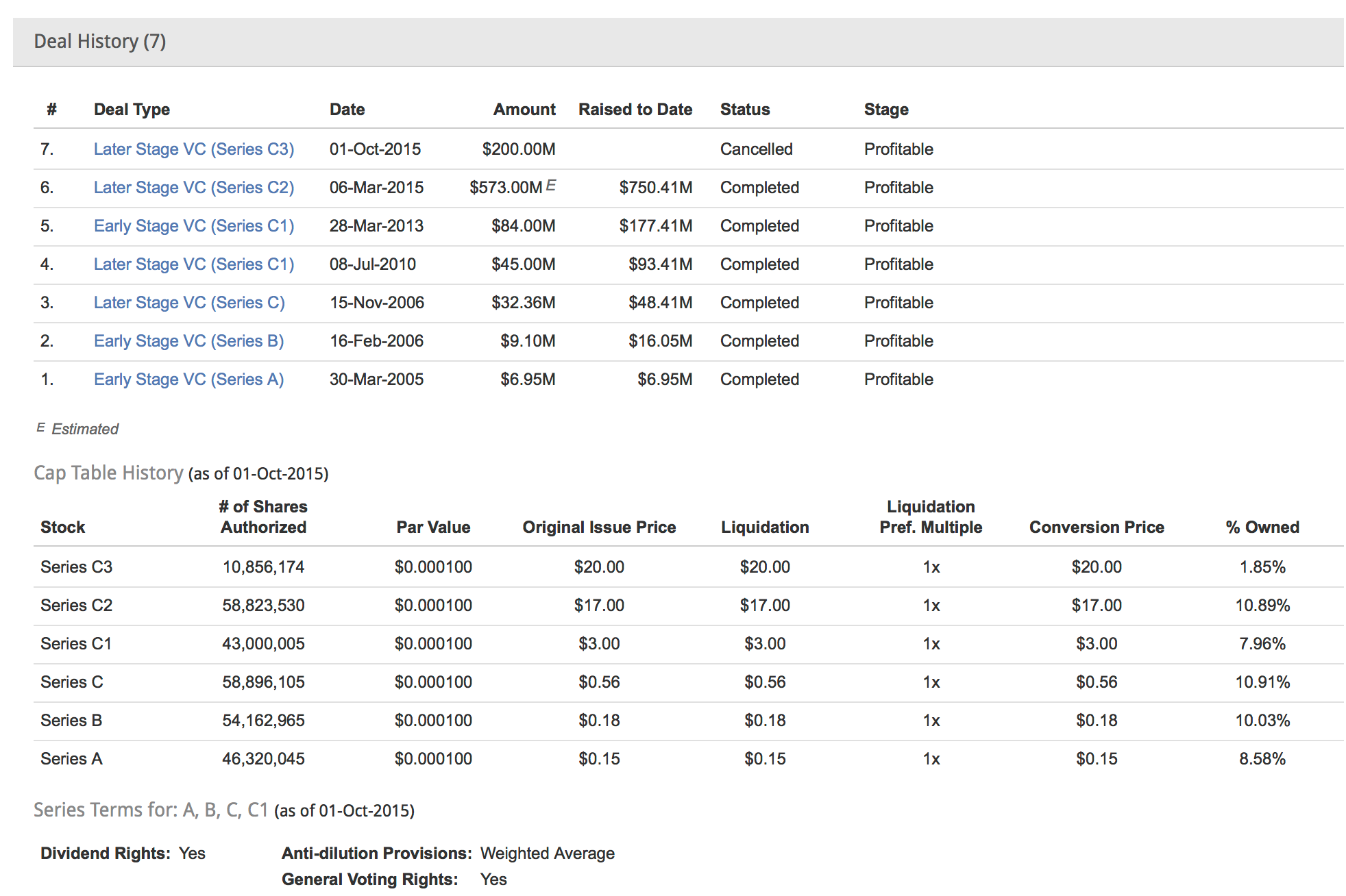Click the estimated E marker beside $573.00M
Viewport: 1346px width, 896px height.
pos(551,185)
